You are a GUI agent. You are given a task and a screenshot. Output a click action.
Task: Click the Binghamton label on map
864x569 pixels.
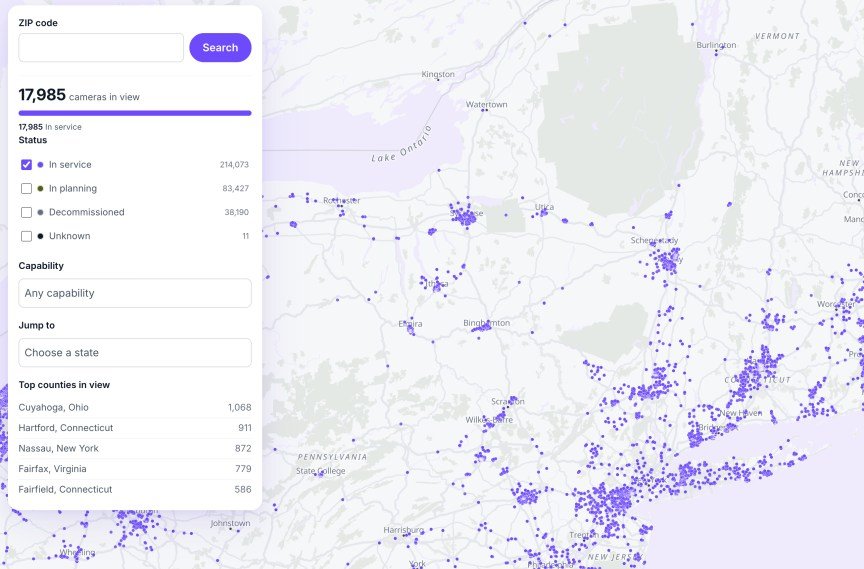pyautogui.click(x=487, y=323)
